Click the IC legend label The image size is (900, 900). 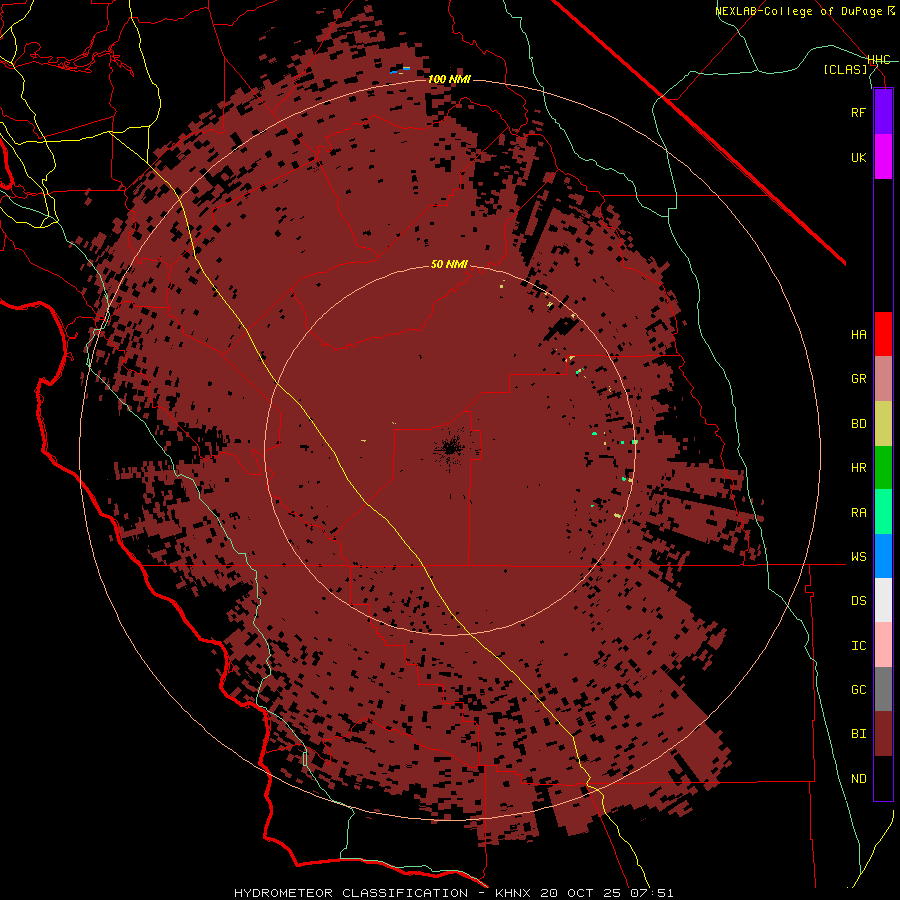tap(858, 646)
